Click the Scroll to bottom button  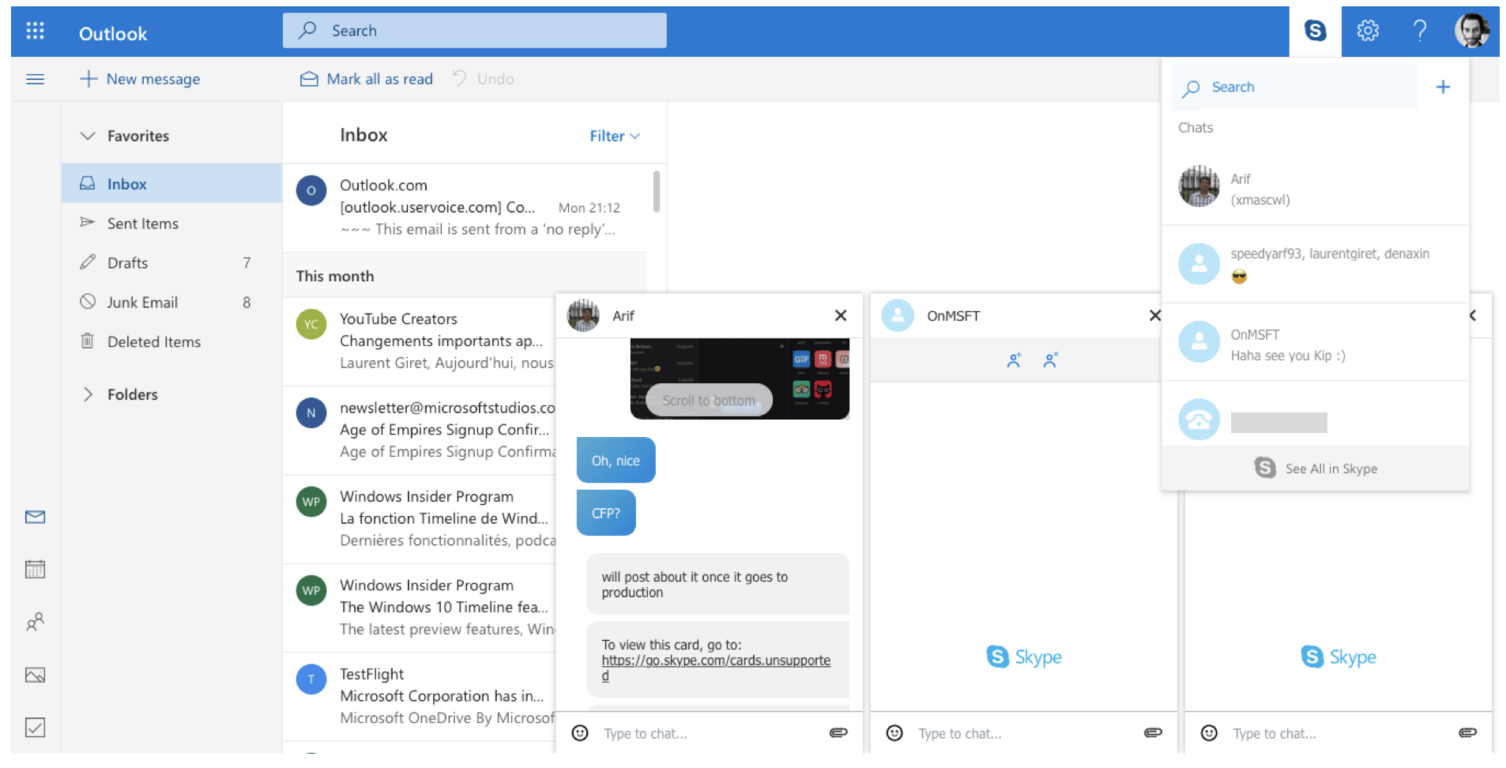[709, 400]
